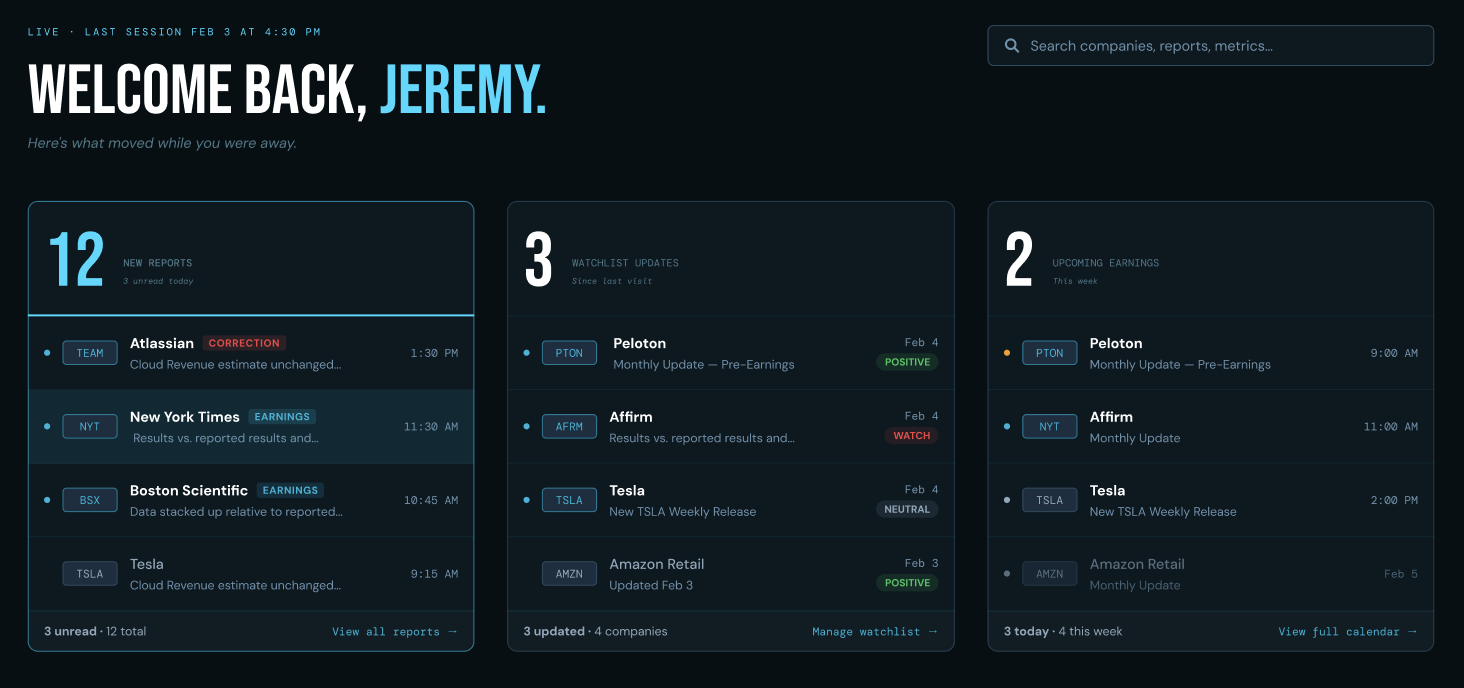Screen dimensions: 1464x688
Task: Click the large 2 Upcoming Earnings count
Action: [x=1019, y=260]
